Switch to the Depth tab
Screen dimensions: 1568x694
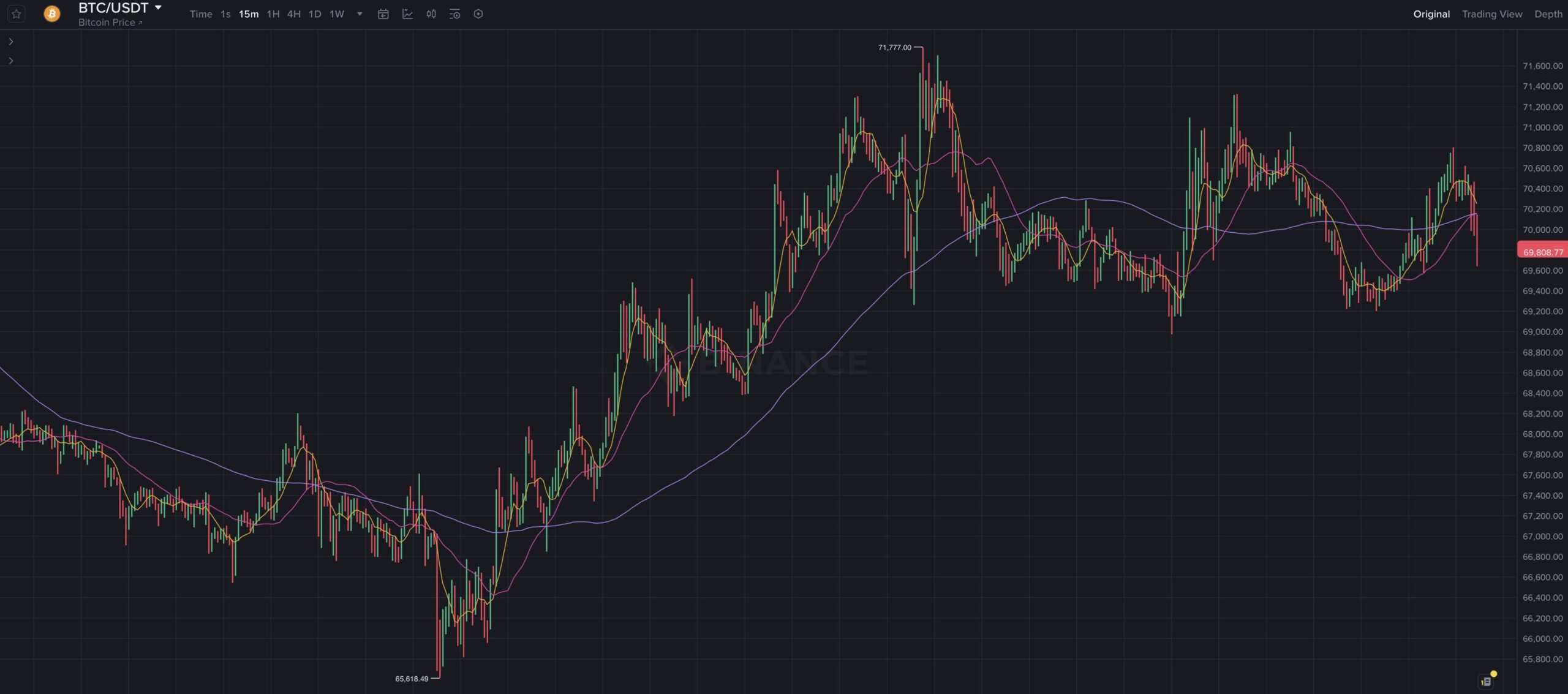click(x=1548, y=14)
